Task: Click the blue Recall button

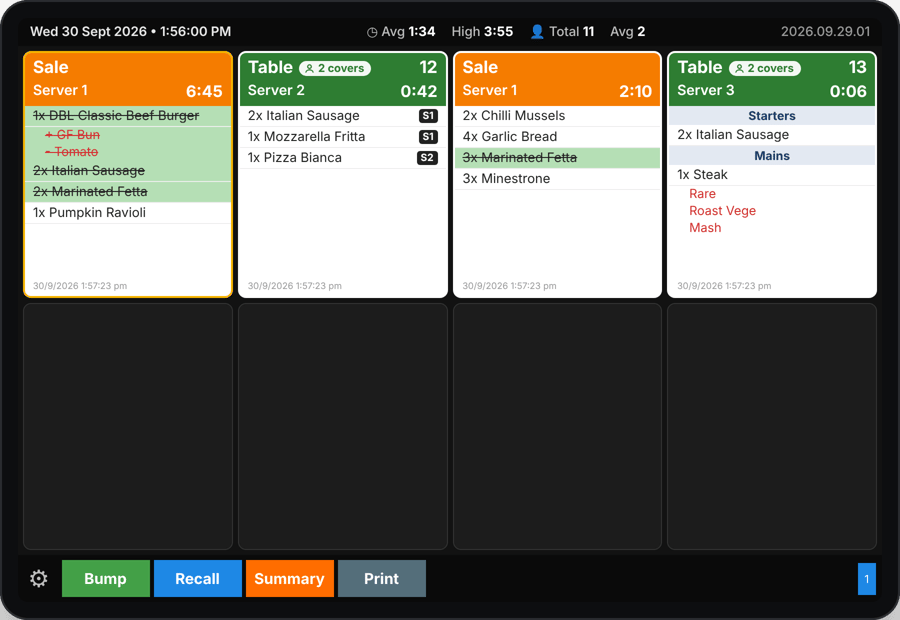Action: (x=197, y=579)
